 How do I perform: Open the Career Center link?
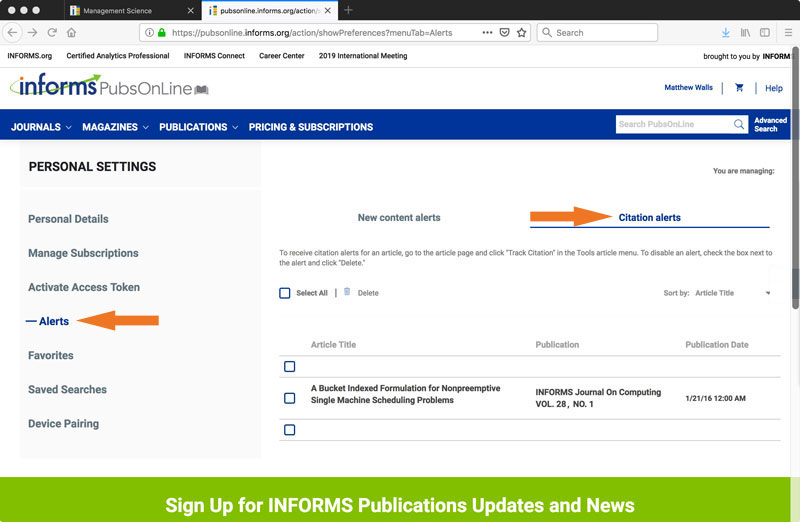click(x=282, y=56)
